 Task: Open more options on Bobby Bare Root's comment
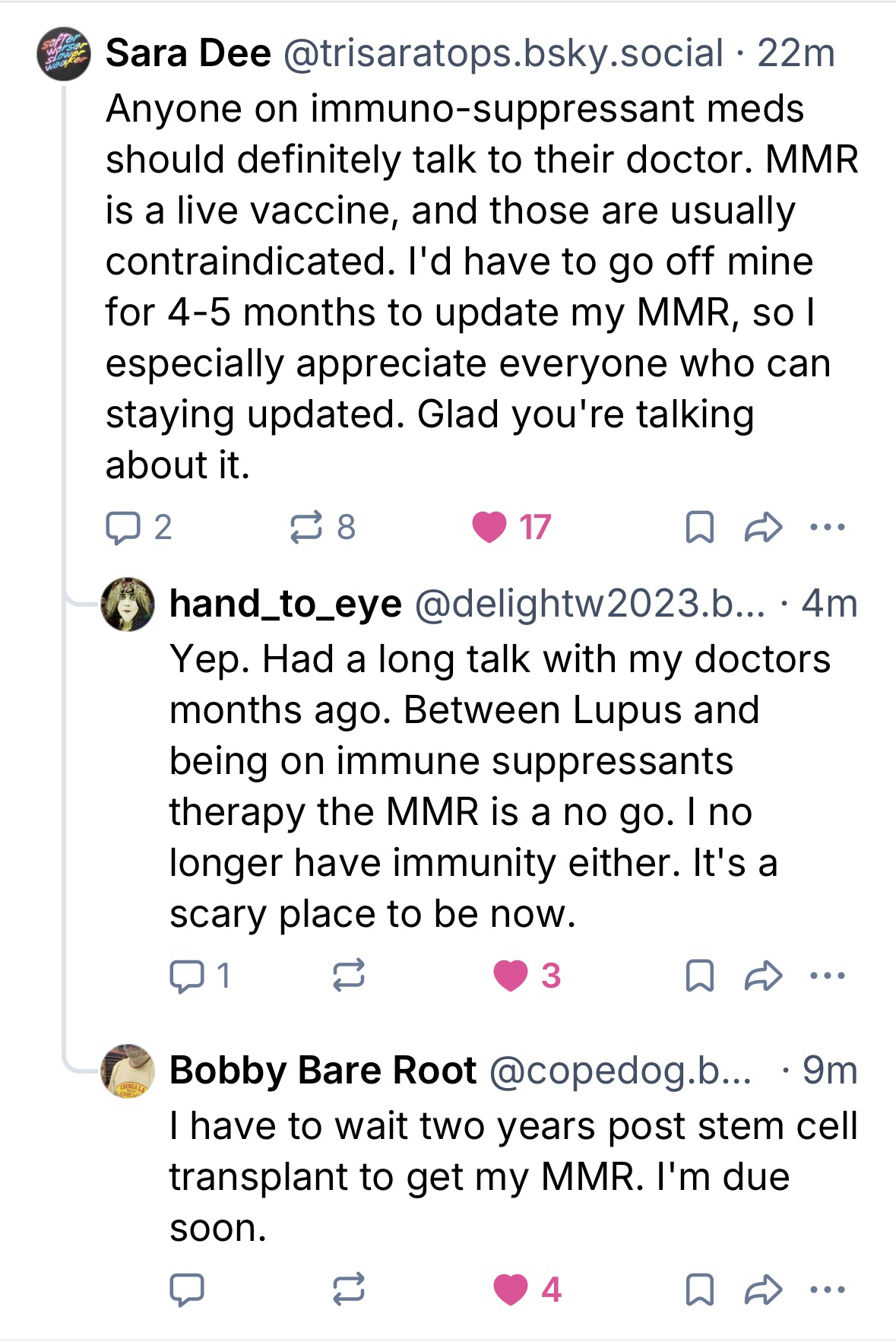click(828, 1290)
